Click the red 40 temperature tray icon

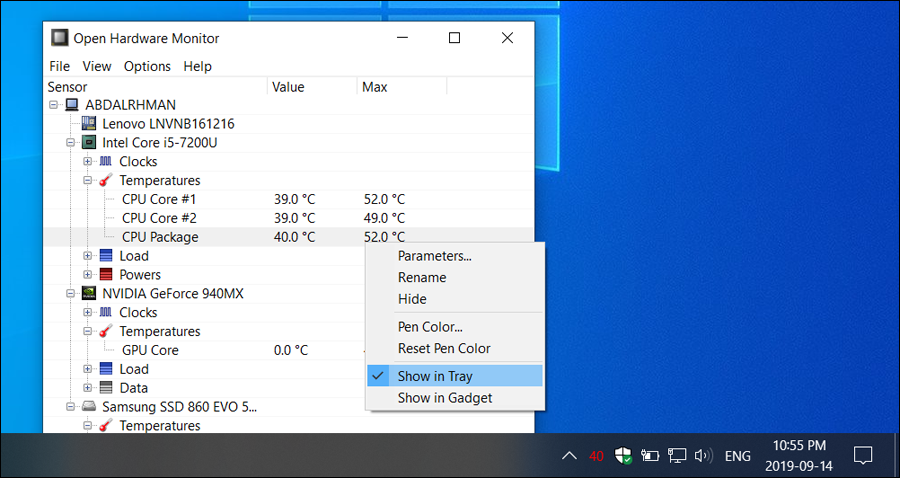[x=596, y=456]
